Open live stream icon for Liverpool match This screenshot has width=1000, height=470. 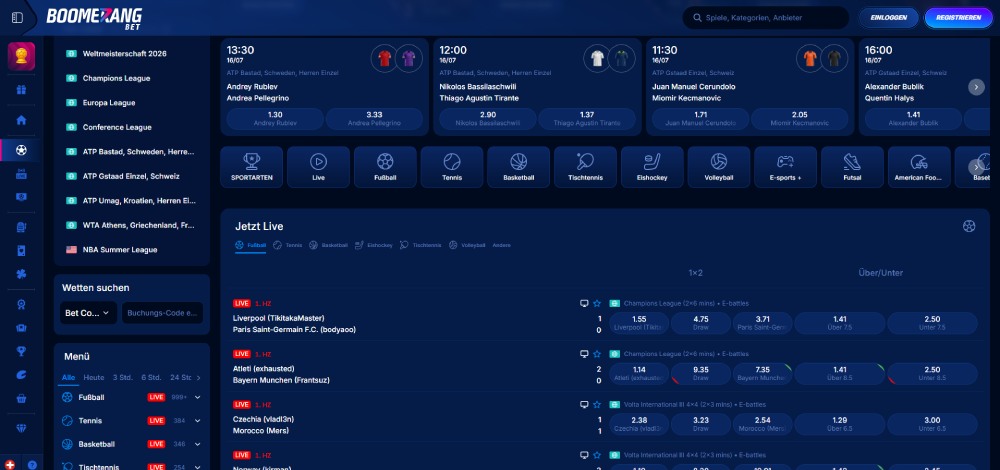tap(584, 304)
